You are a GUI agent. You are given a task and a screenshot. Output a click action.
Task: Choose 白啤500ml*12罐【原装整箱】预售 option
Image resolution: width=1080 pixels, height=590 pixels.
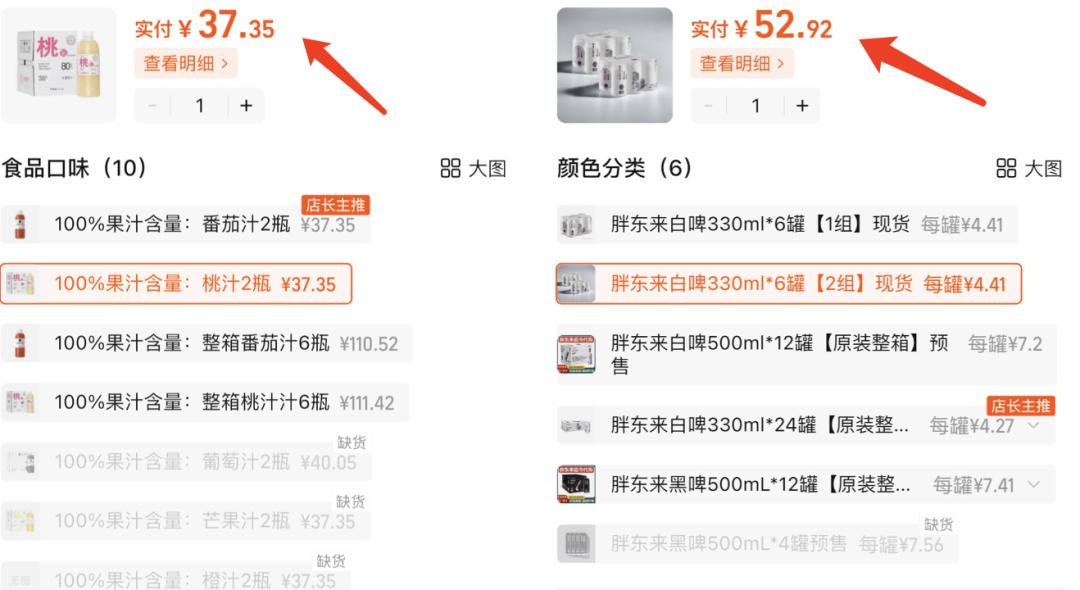pos(806,355)
